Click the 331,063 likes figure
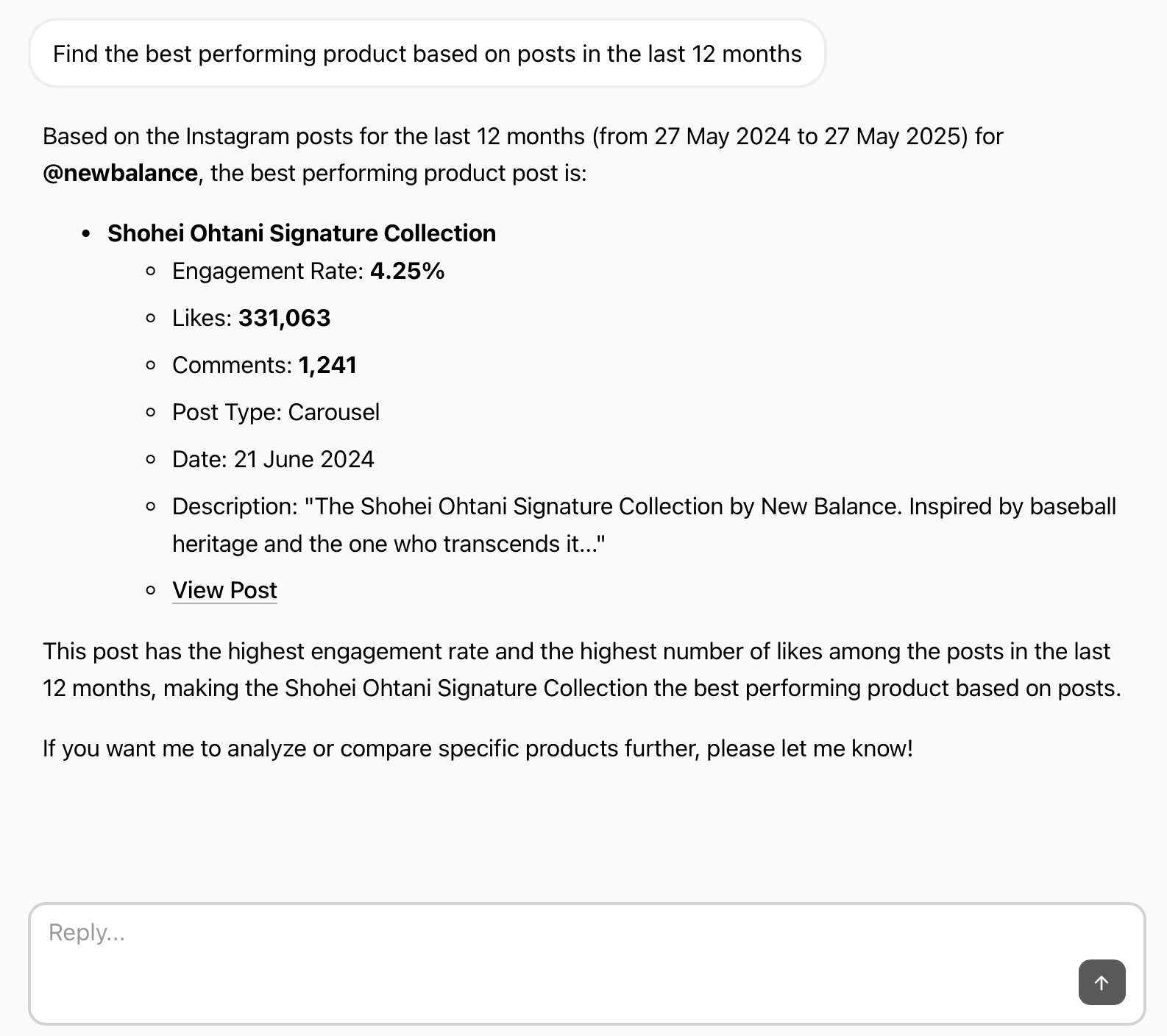1167x1036 pixels. (x=284, y=318)
